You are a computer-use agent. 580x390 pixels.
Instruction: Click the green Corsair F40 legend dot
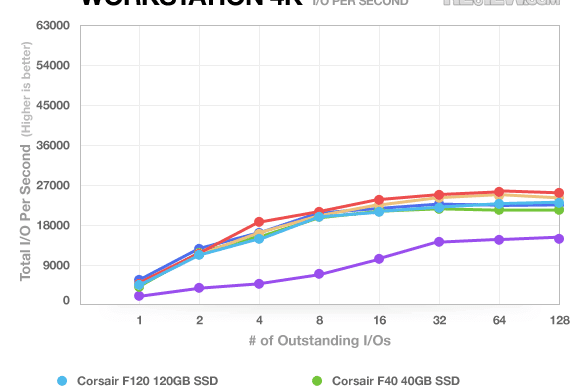[x=317, y=381]
